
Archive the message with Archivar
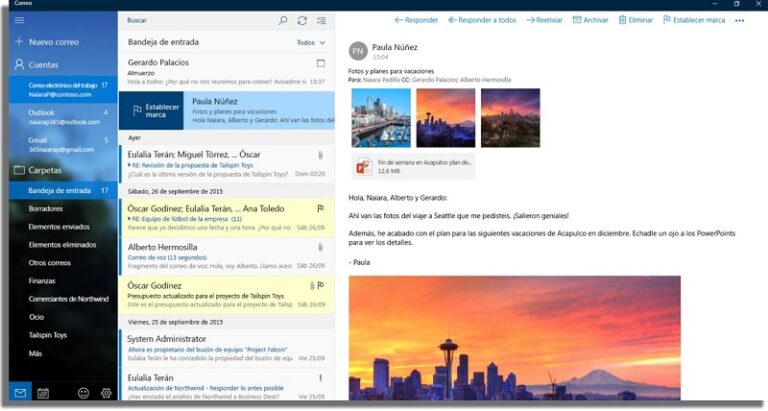click(x=590, y=19)
